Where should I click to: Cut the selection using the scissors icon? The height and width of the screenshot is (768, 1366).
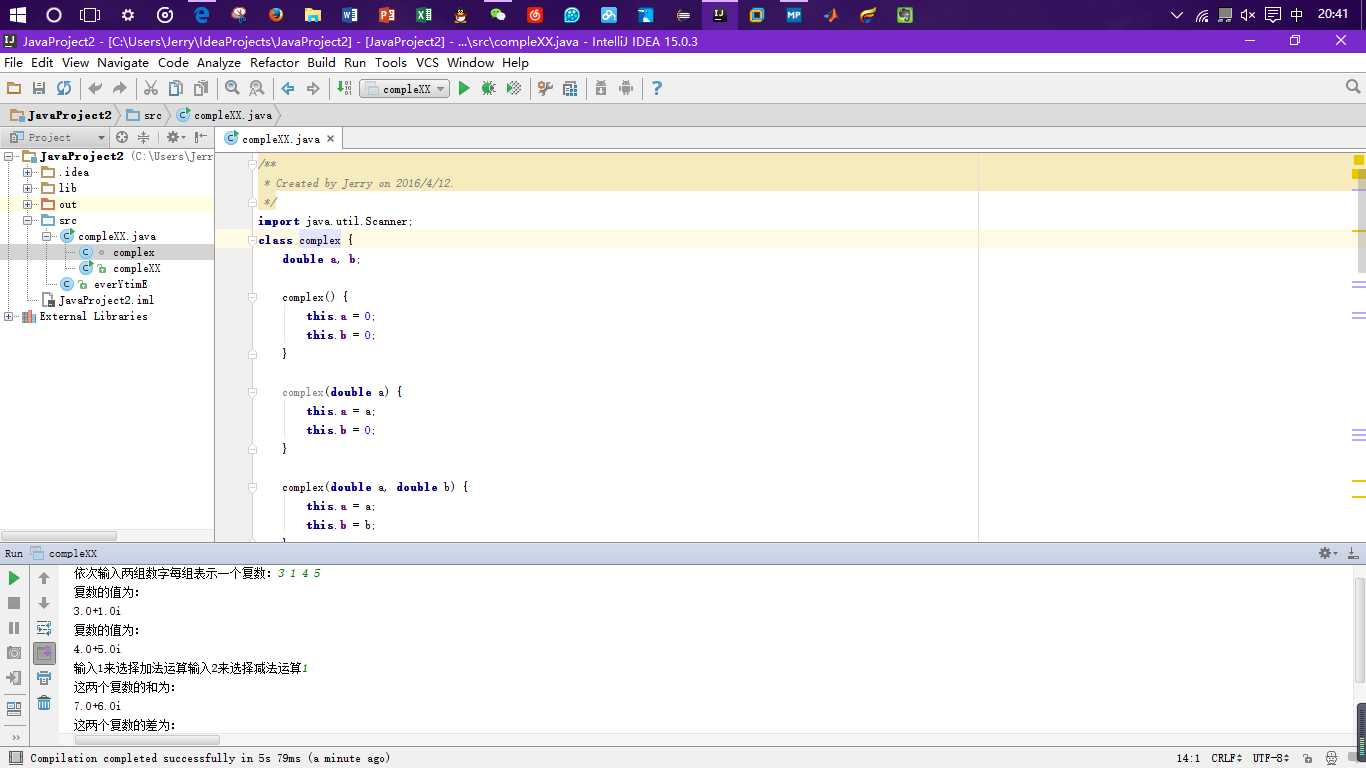pos(151,88)
